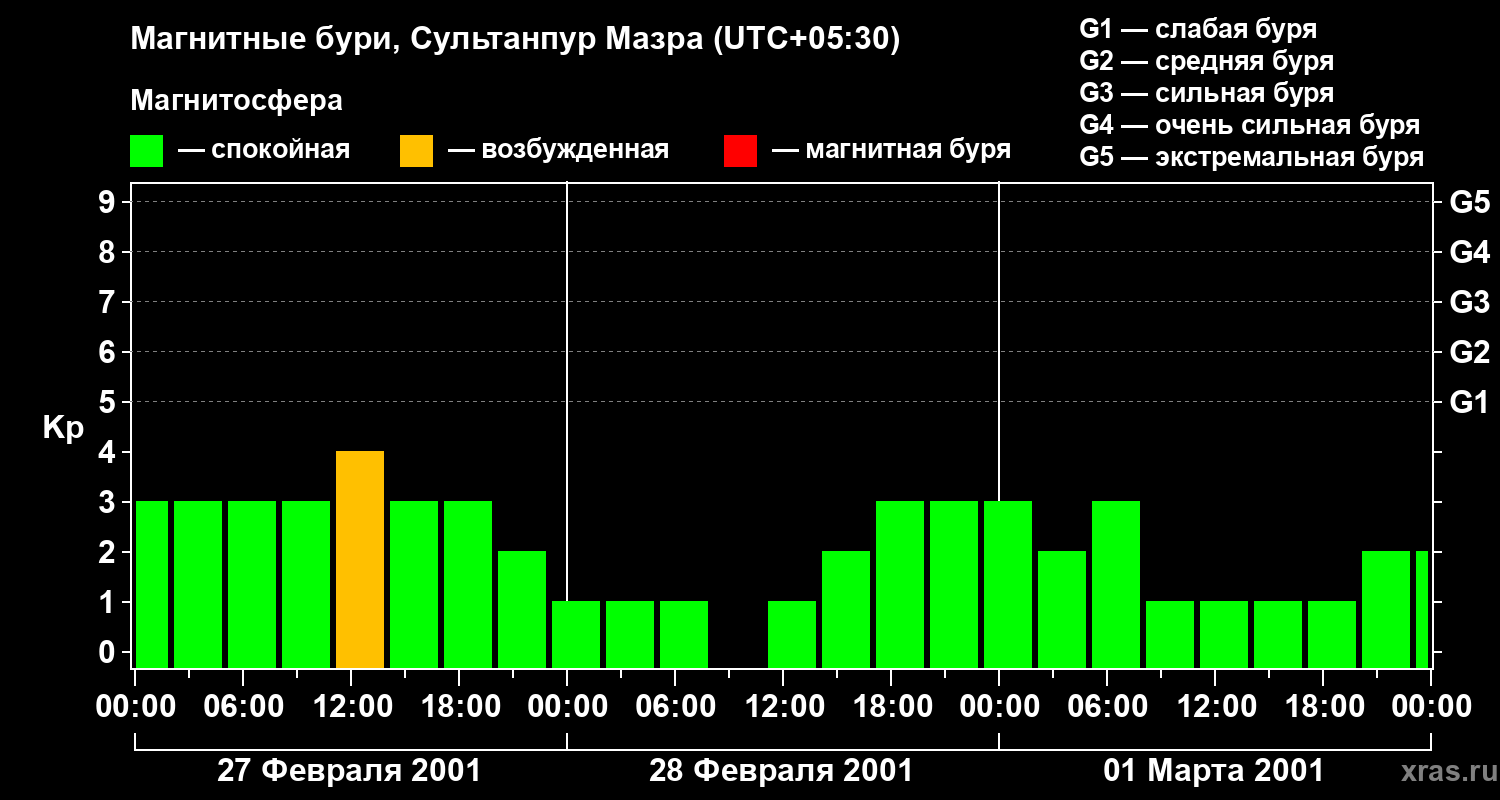Click the date label '01 Марта 2001'

1213,771
